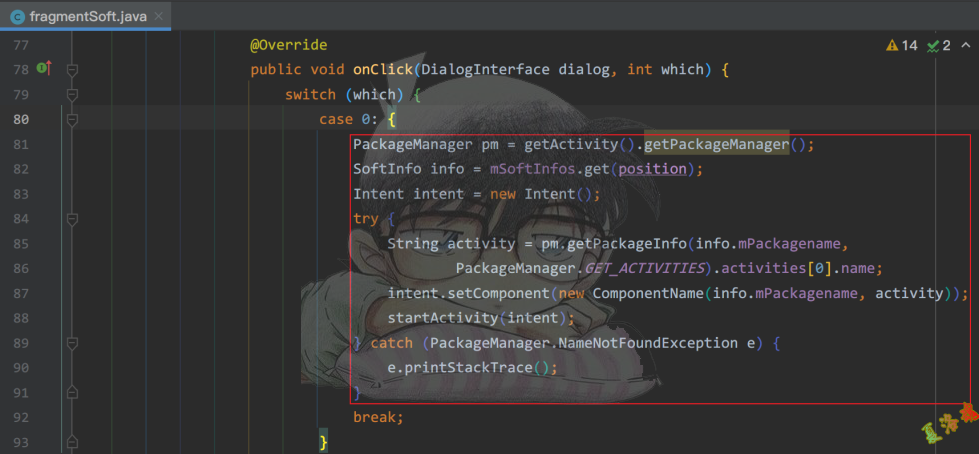Click the Java class icon on fragmentSoft.java tab
Viewport: 979px width, 454px height.
click(x=17, y=16)
